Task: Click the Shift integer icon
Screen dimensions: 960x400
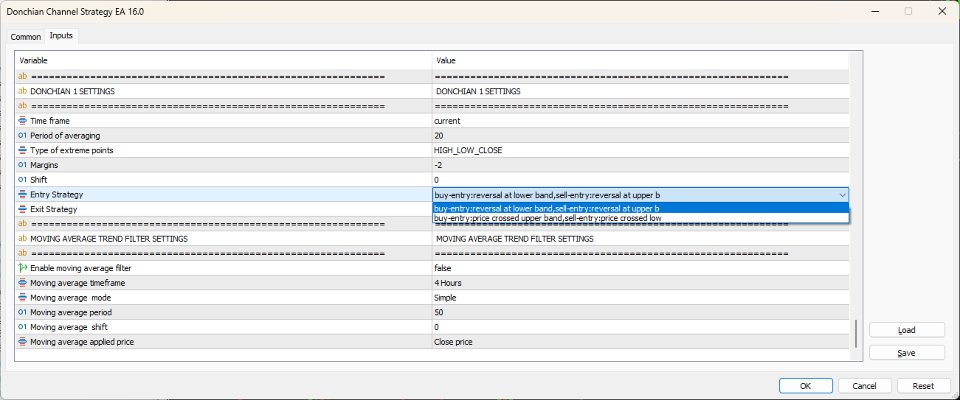Action: pos(23,180)
